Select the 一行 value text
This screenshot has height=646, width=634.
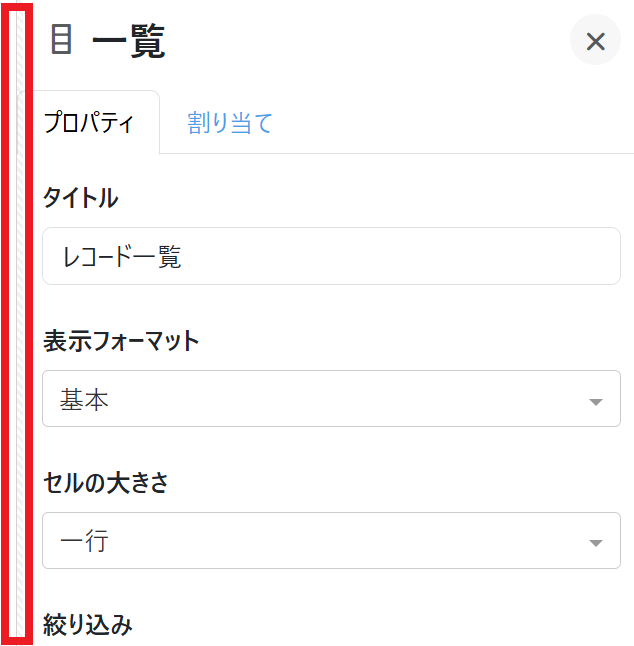click(85, 542)
